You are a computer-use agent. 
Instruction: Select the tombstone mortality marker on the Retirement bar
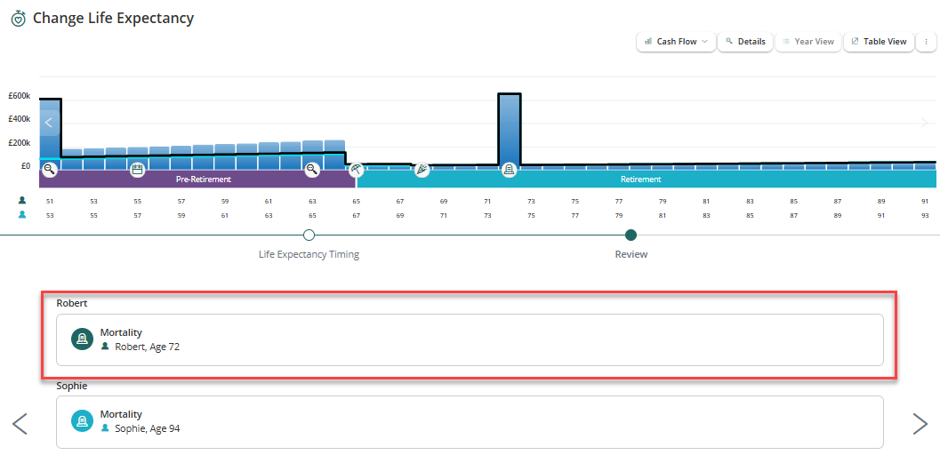[x=509, y=170]
